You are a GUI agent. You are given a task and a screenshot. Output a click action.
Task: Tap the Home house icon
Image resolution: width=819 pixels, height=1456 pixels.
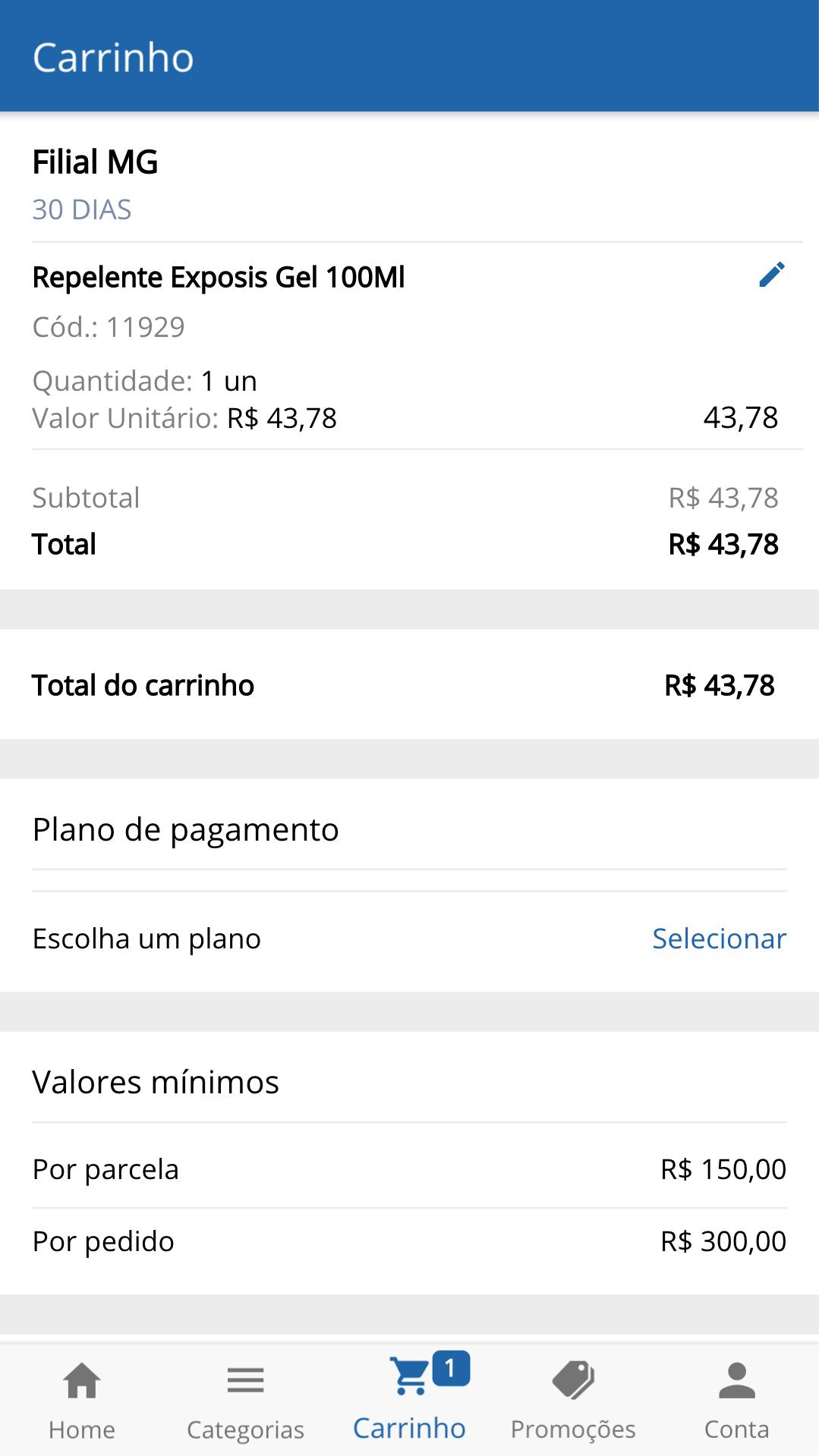coord(82,1380)
